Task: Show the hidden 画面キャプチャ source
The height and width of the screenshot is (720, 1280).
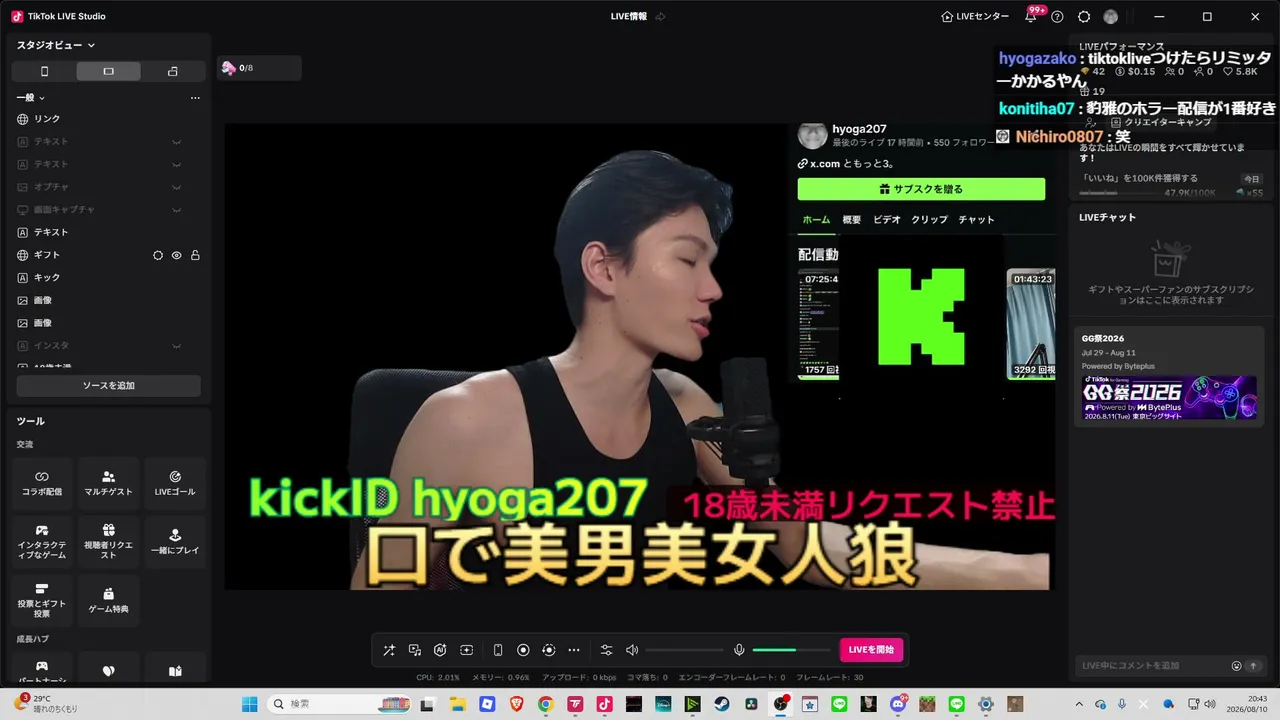Action: 176,210
